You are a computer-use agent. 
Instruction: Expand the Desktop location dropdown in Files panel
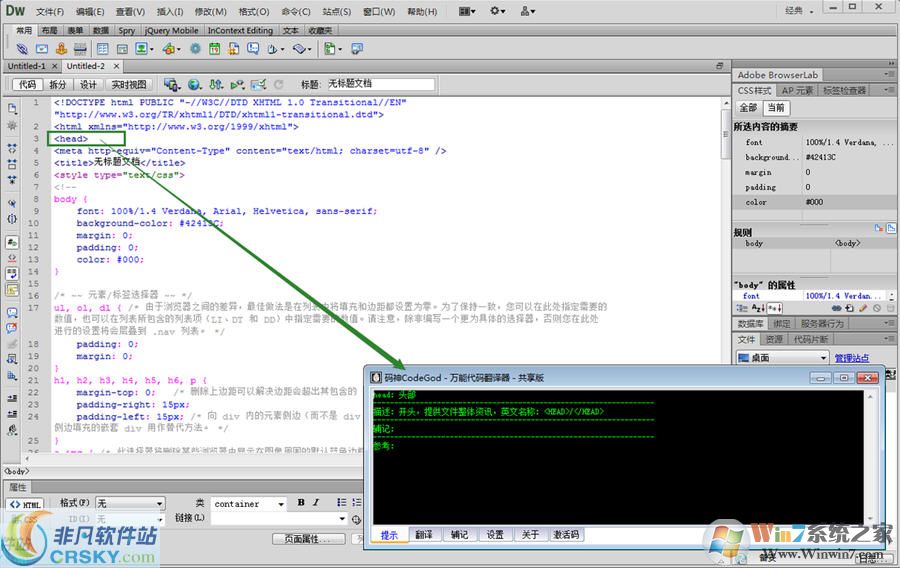[x=821, y=358]
